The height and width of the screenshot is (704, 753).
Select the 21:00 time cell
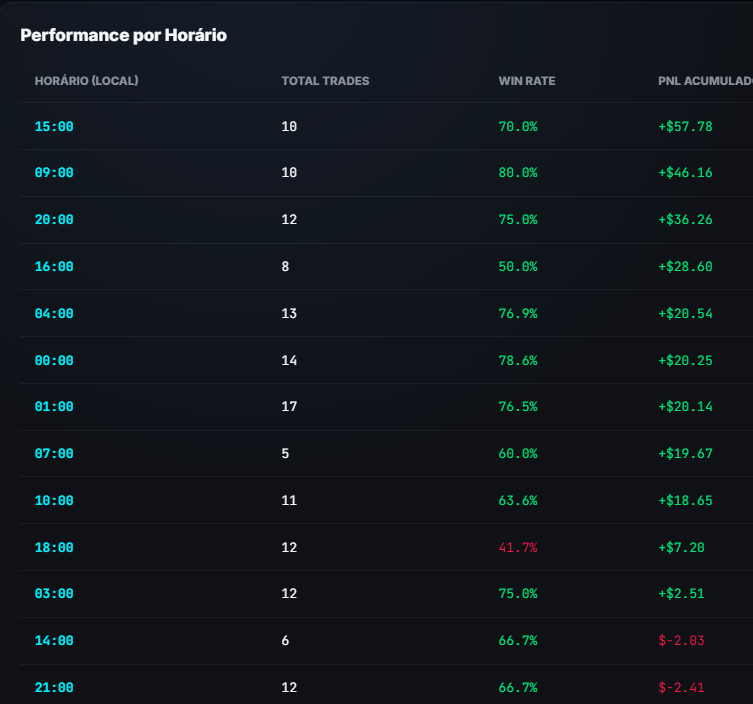click(x=54, y=689)
